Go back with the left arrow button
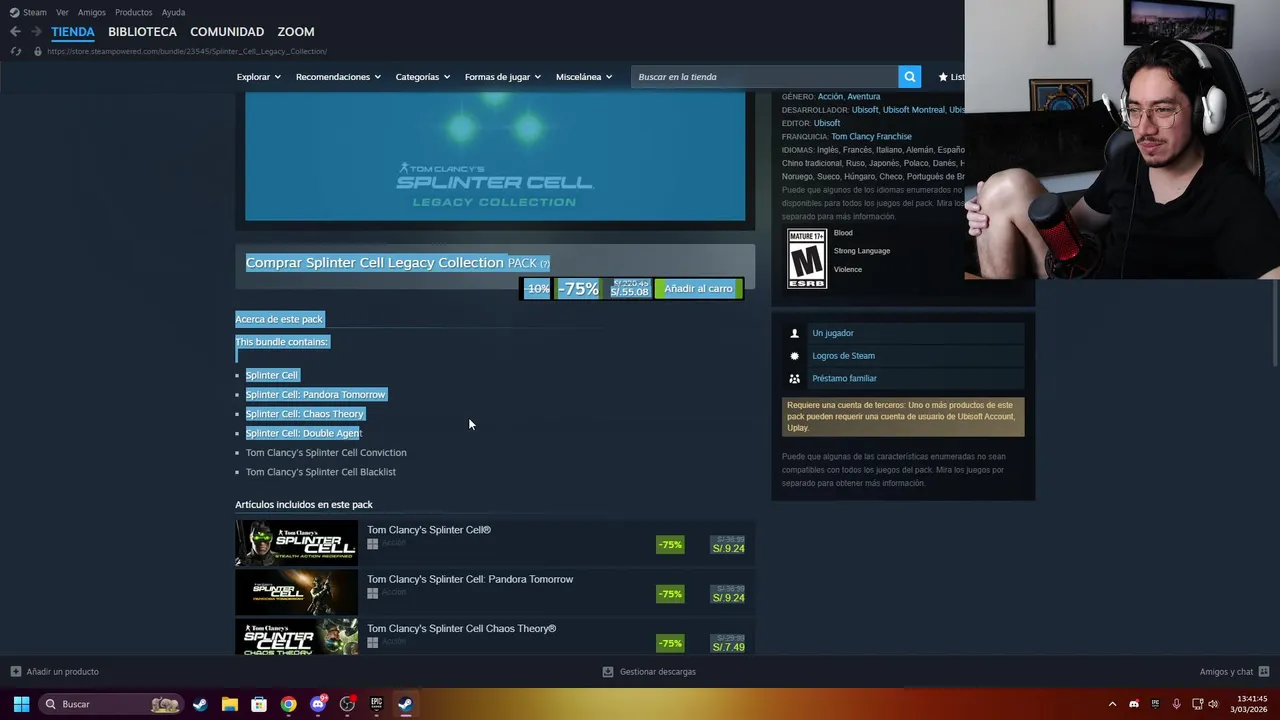The image size is (1280, 720). [x=15, y=32]
